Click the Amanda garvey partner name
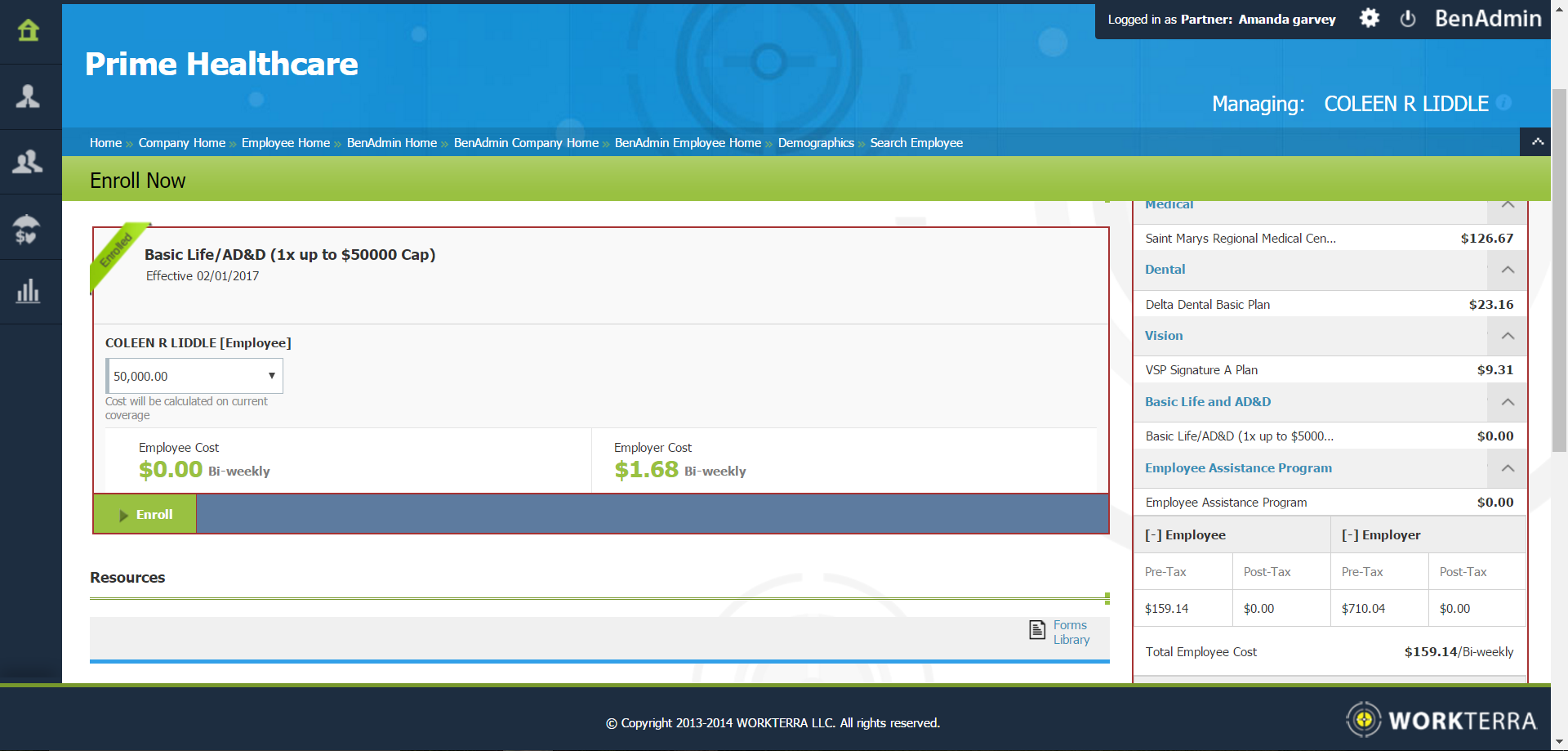The height and width of the screenshot is (751, 1568). point(1286,19)
